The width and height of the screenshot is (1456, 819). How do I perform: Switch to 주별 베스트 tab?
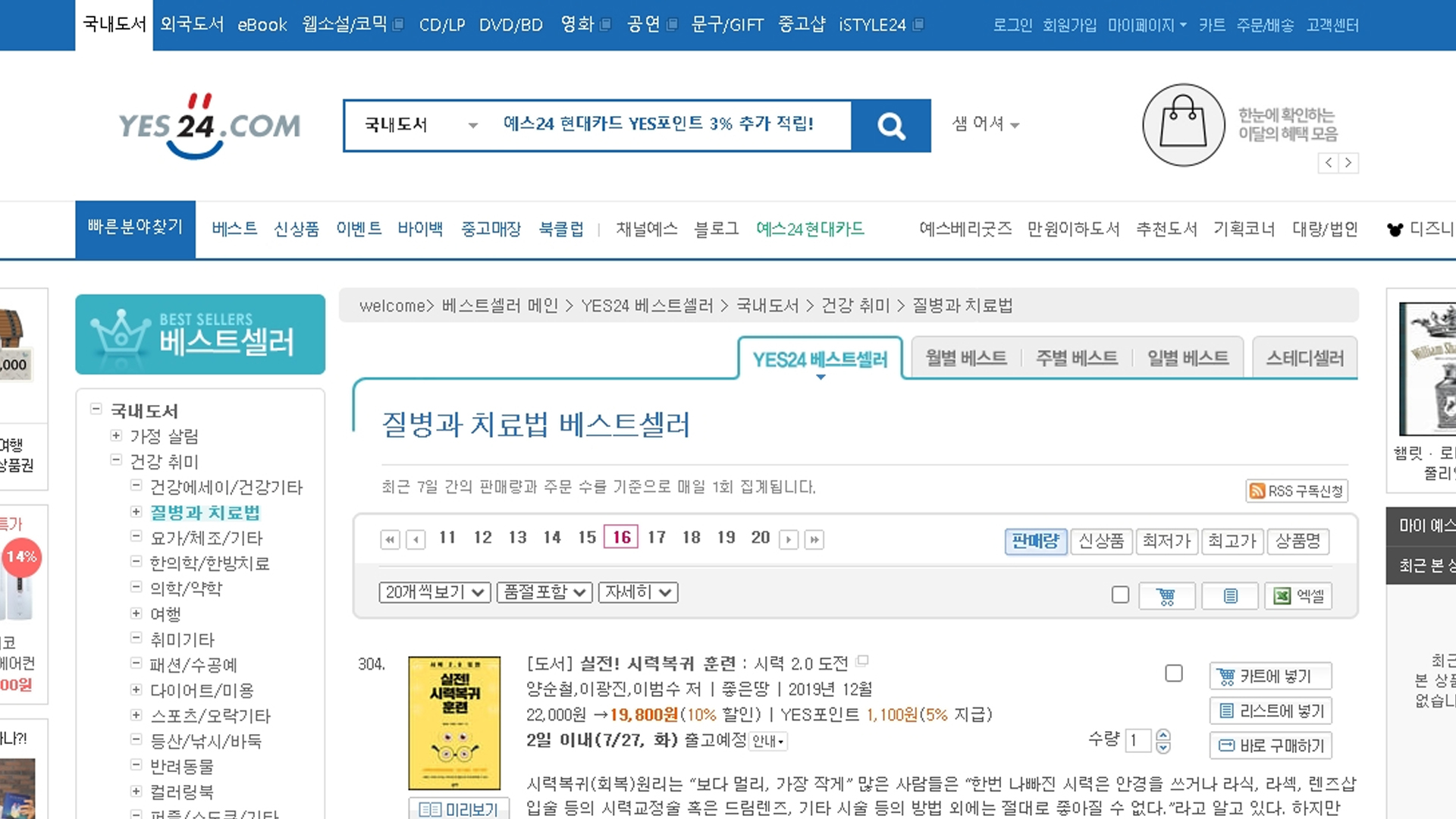pos(1077,357)
